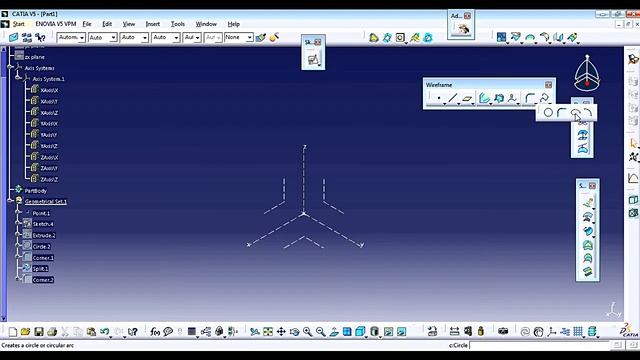Click the Rotate view icon
The width and height of the screenshot is (640, 360).
(294, 332)
